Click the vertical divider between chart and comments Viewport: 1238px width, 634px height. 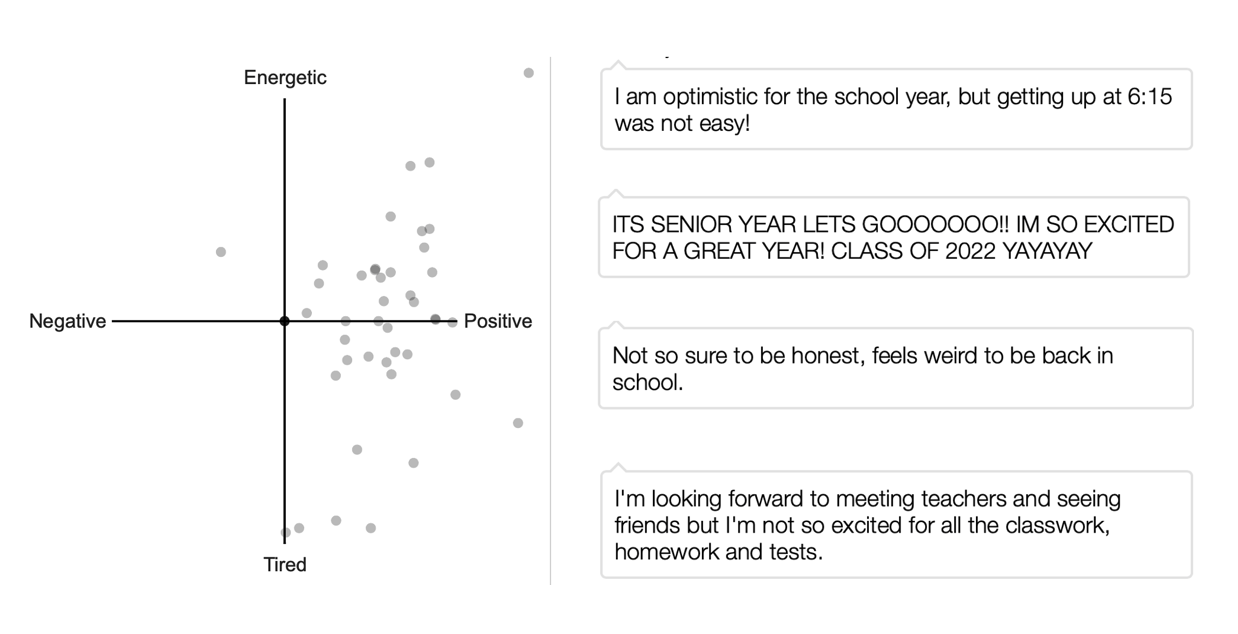coord(551,320)
